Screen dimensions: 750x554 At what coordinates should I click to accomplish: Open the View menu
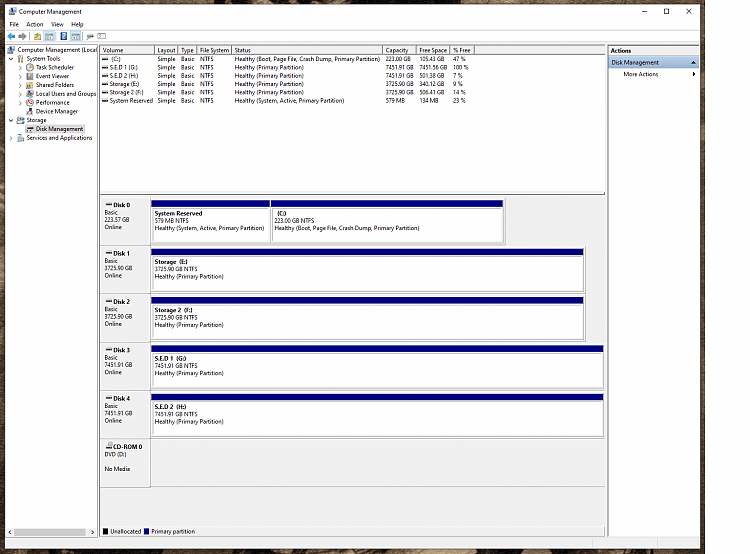(57, 24)
